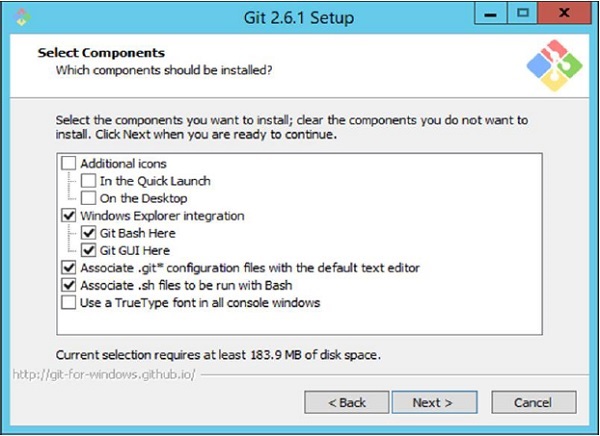Uncheck Windows Explorer integration
This screenshot has height=436, width=600.
tap(68, 216)
